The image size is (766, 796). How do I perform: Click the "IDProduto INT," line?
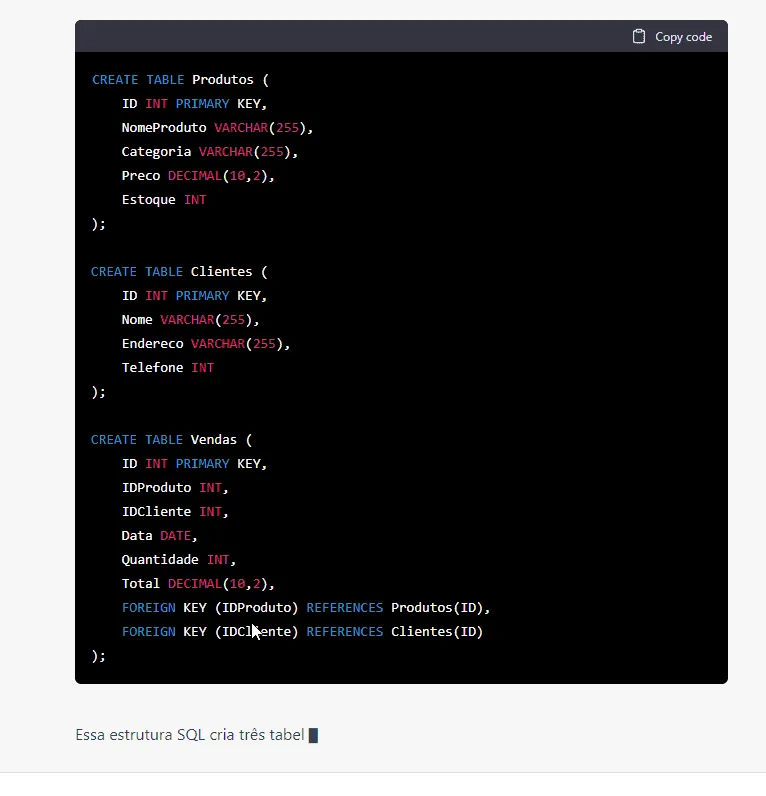[x=175, y=487]
